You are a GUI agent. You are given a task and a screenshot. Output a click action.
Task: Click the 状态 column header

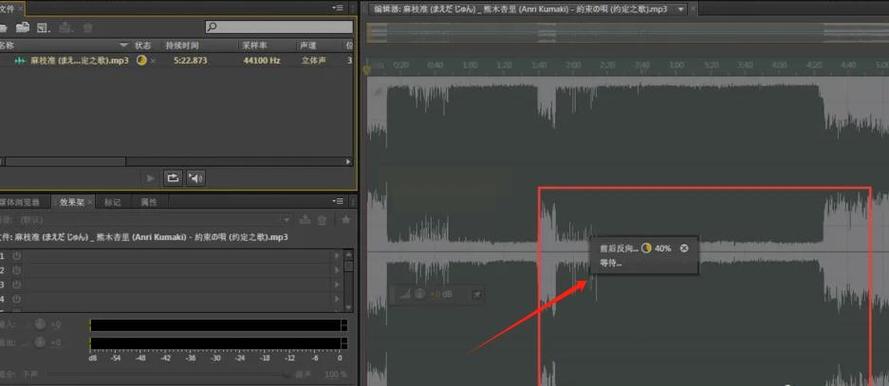pyautogui.click(x=142, y=45)
